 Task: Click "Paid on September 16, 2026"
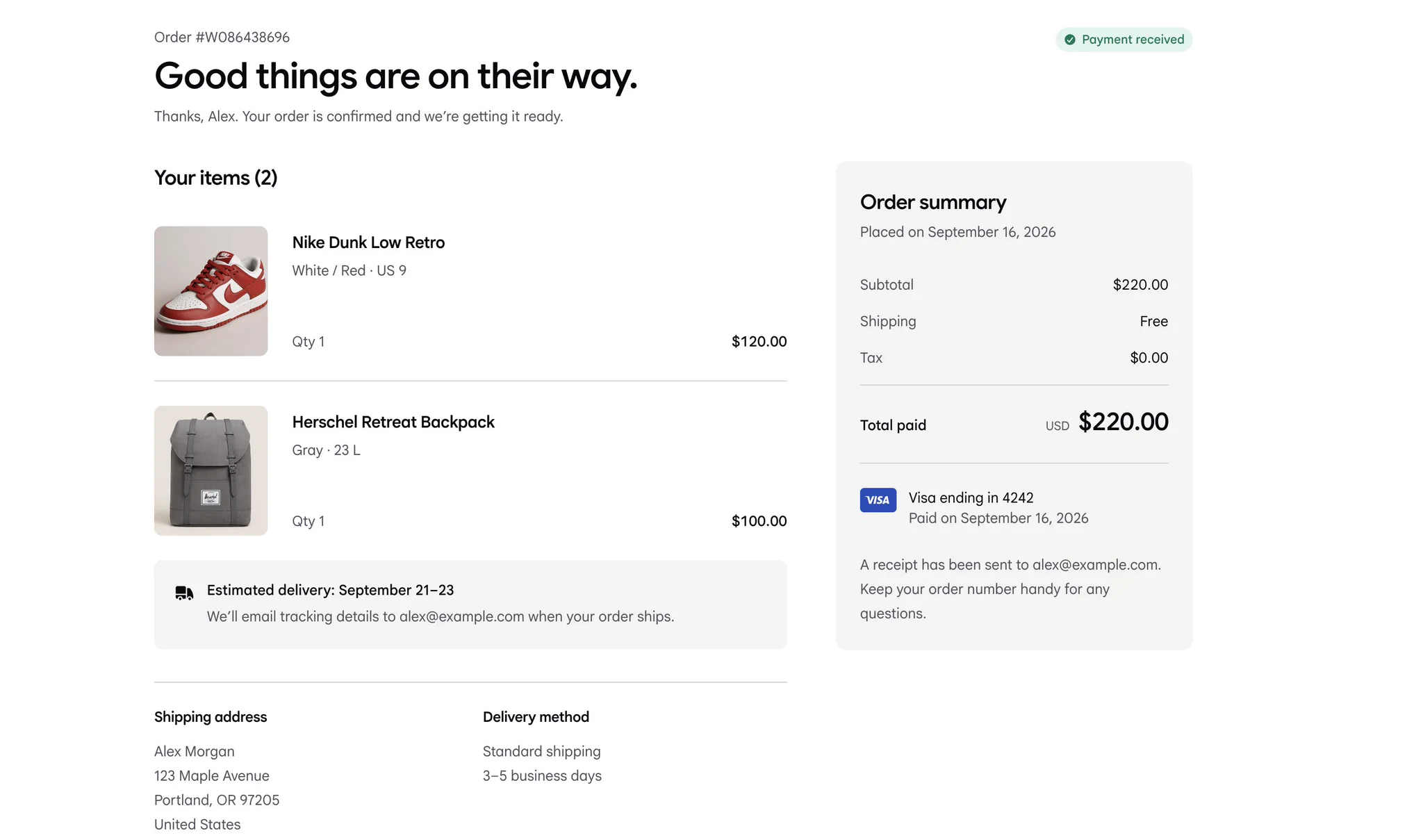998,518
